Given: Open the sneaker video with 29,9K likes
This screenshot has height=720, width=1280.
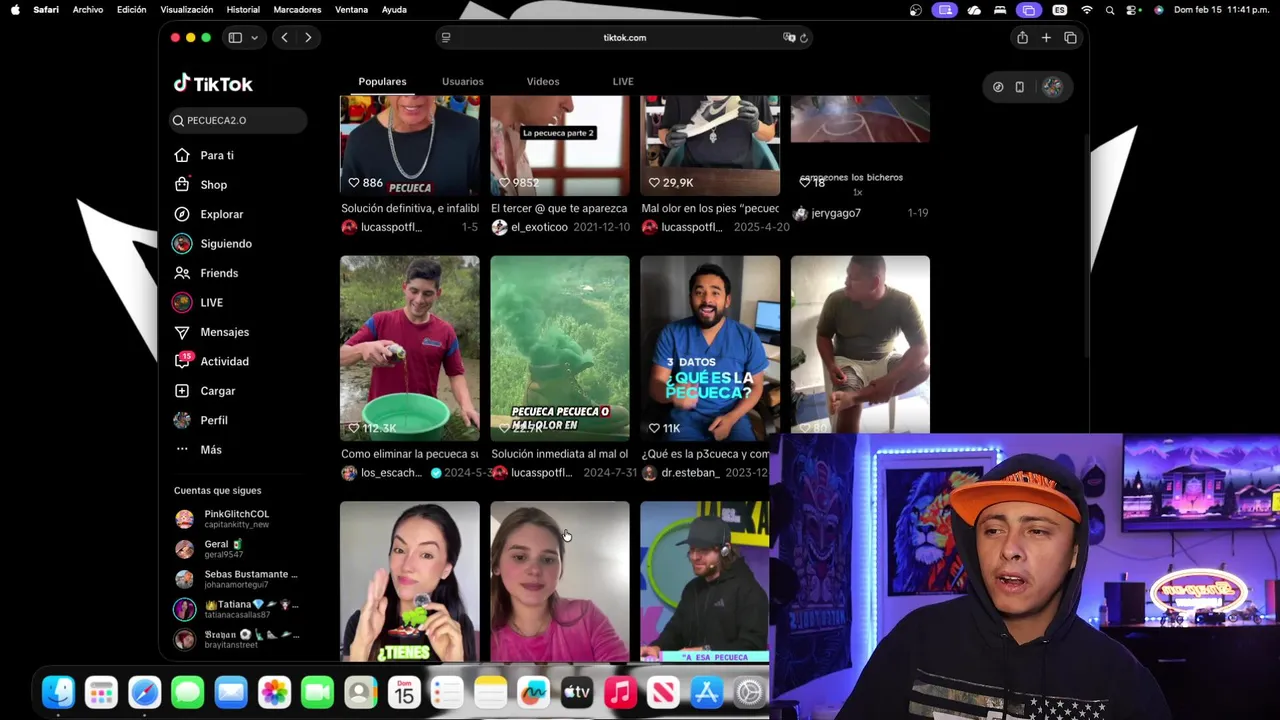Looking at the screenshot, I should tap(710, 145).
